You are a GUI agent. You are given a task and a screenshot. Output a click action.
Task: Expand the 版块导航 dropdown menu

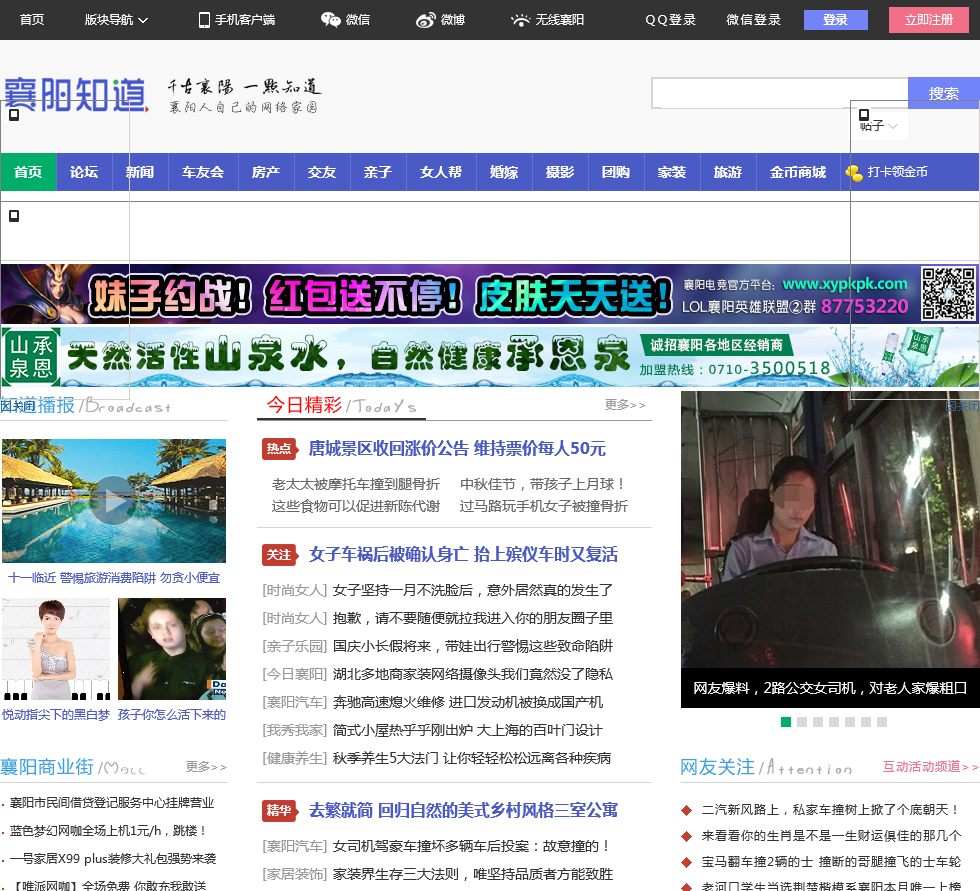116,20
